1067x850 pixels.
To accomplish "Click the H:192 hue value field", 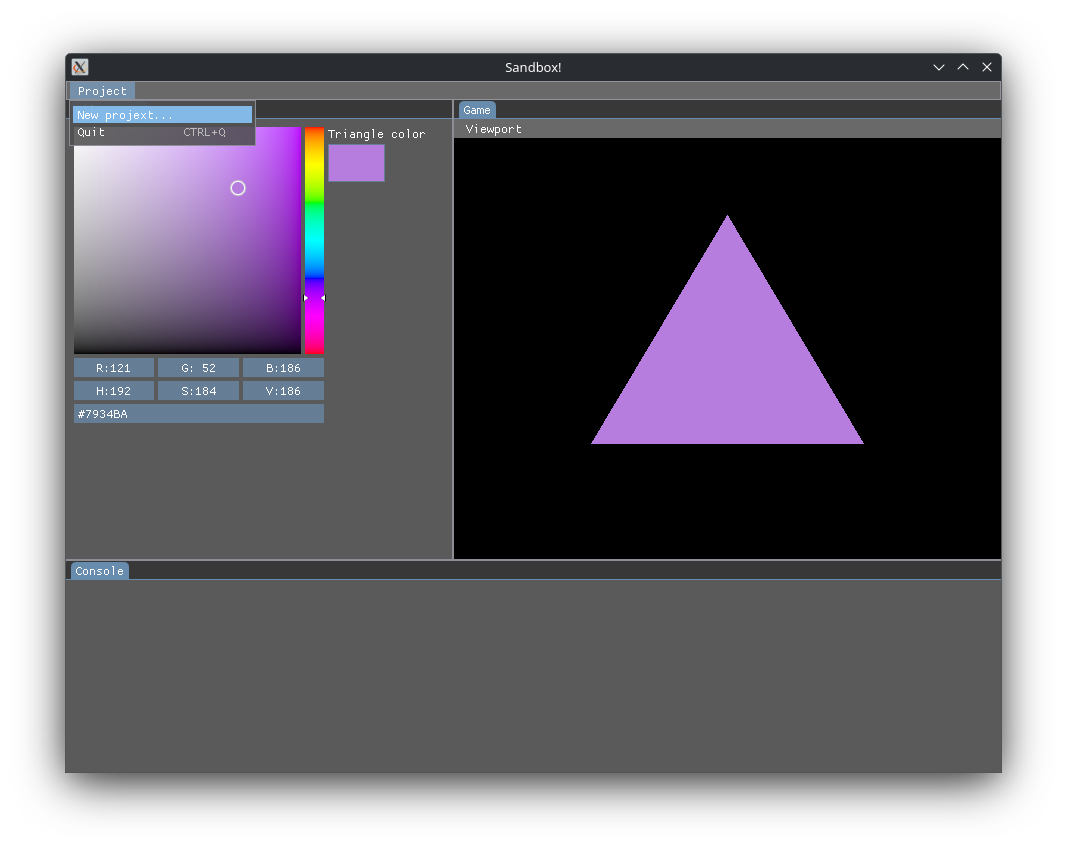I will click(114, 391).
